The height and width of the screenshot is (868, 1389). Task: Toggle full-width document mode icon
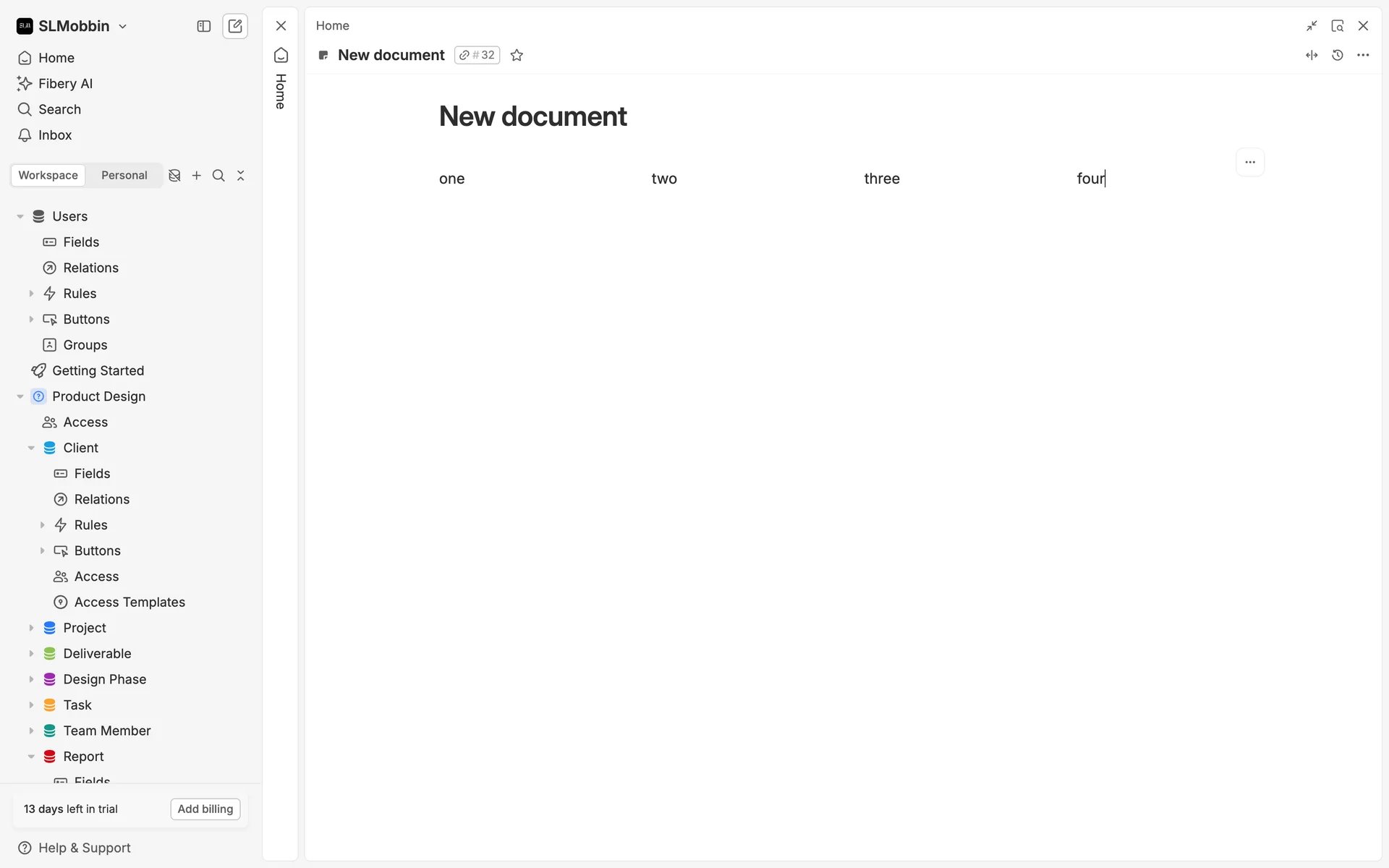[x=1312, y=55]
